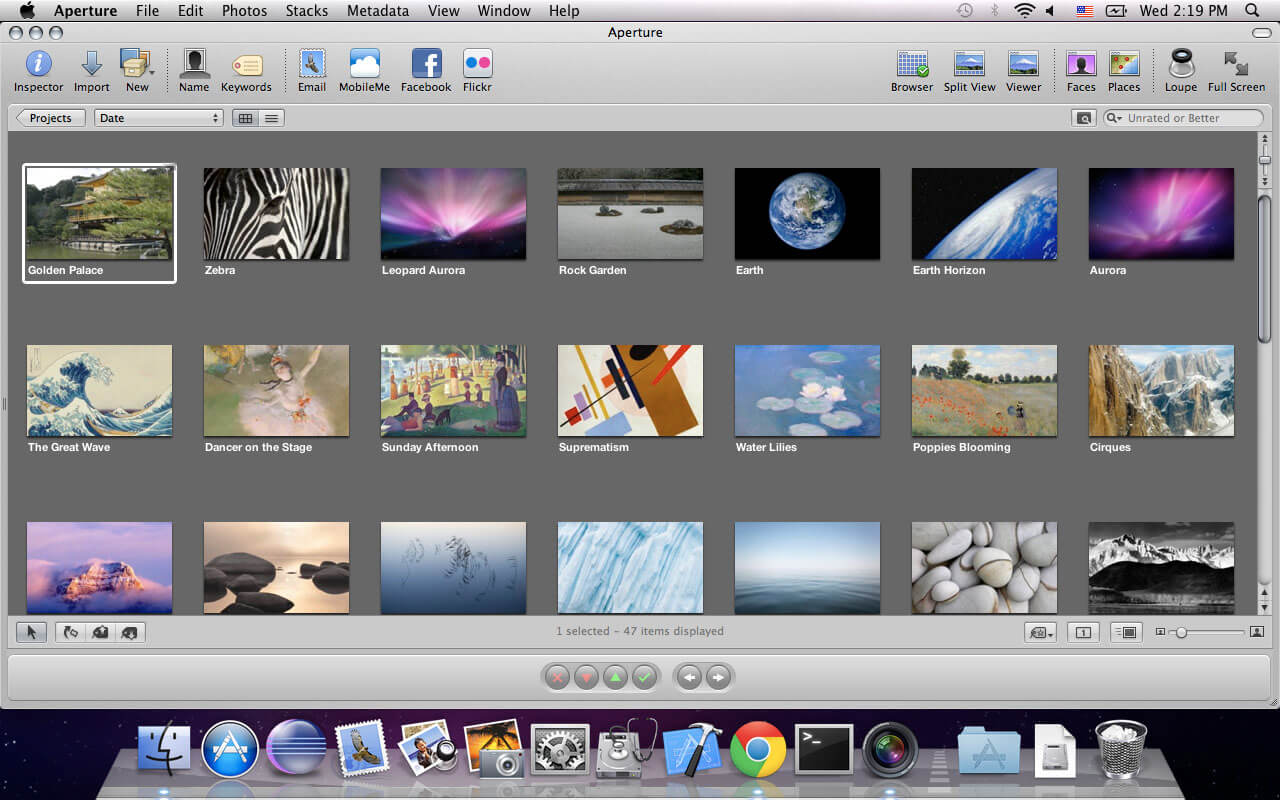
Task: Select the Zebra thumbnail
Action: 276,214
